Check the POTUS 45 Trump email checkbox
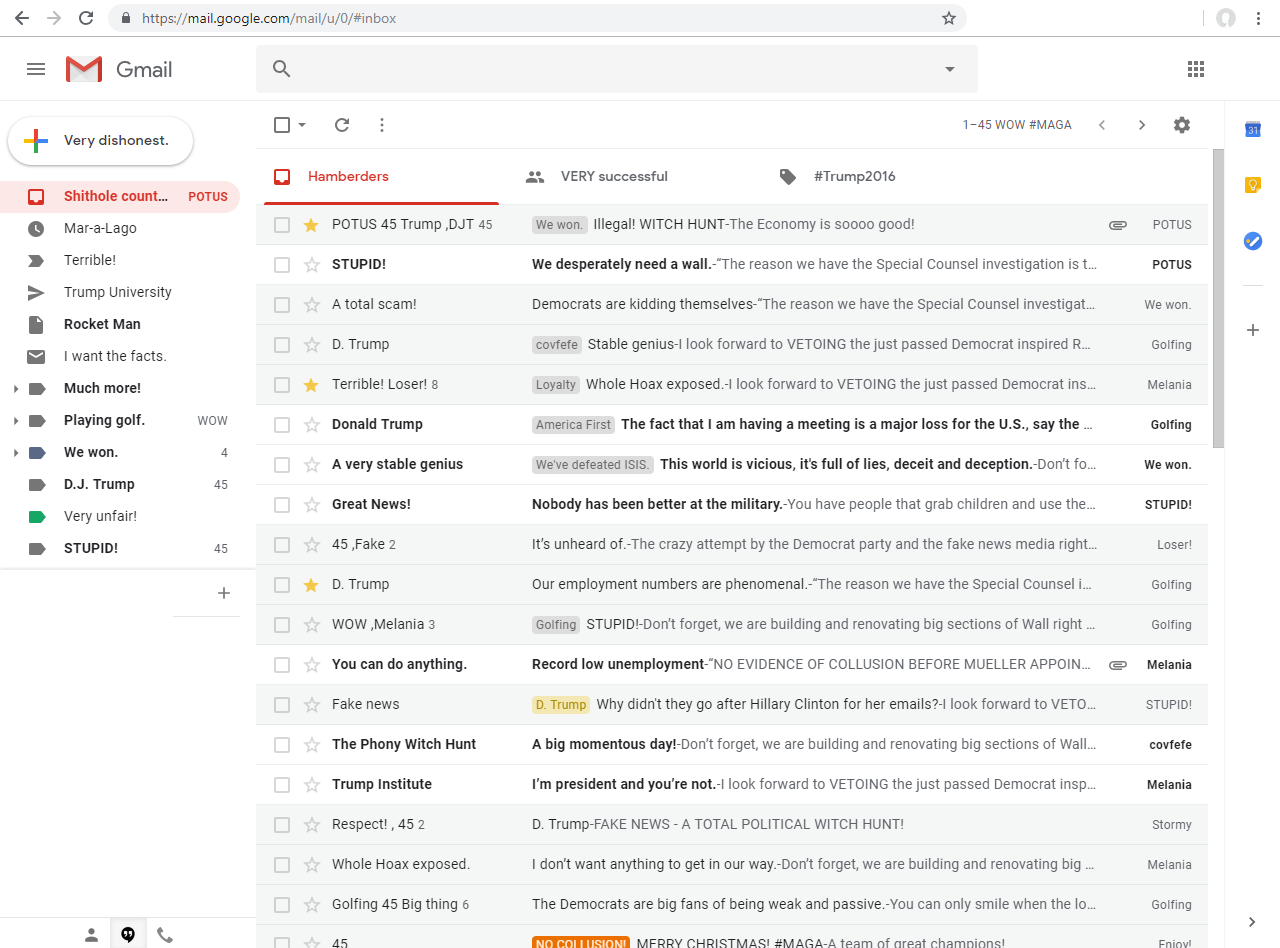This screenshot has height=948, width=1280. (x=282, y=225)
